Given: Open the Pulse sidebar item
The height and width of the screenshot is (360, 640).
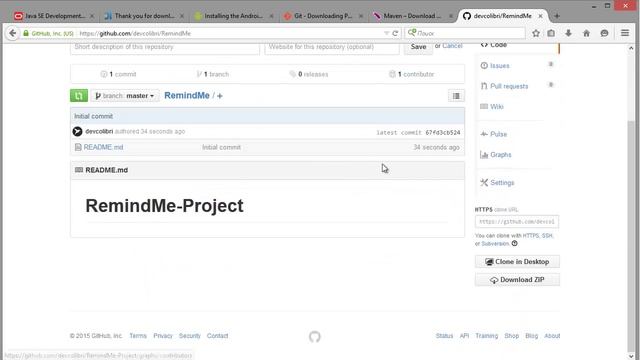Looking at the screenshot, I should click(x=498, y=134).
